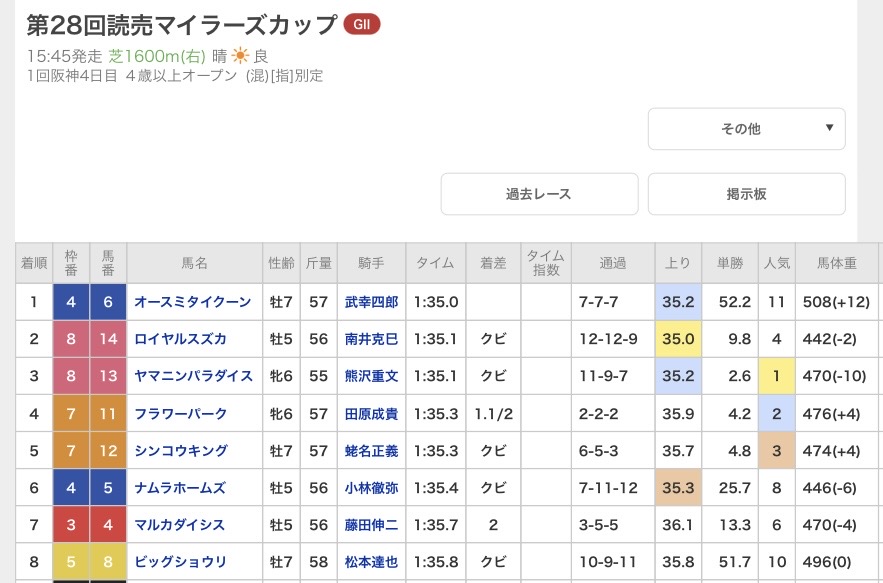
Task: Click the 掲示板 button
Action: [x=746, y=194]
